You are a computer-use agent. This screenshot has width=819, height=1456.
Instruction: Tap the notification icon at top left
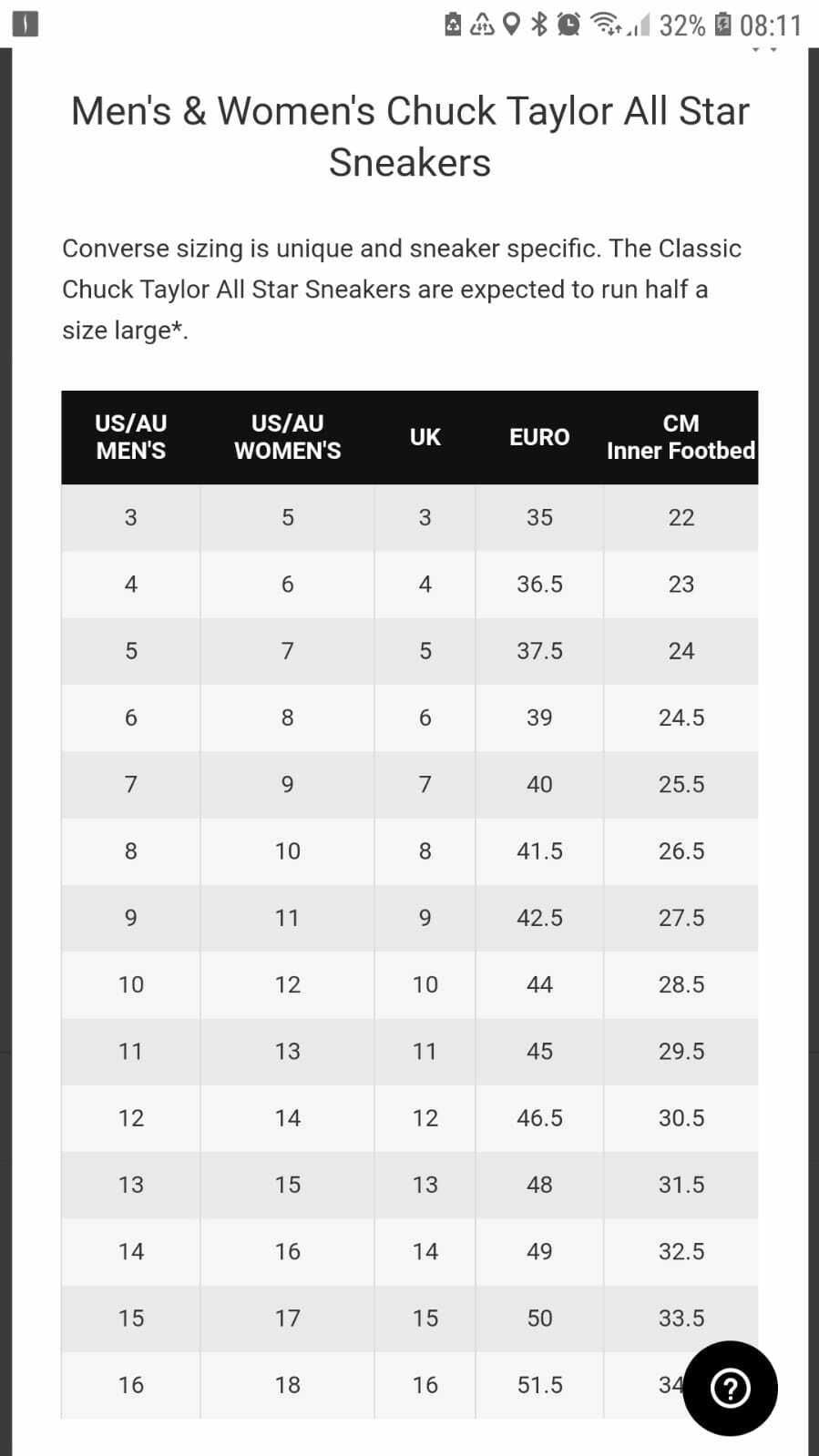click(25, 25)
